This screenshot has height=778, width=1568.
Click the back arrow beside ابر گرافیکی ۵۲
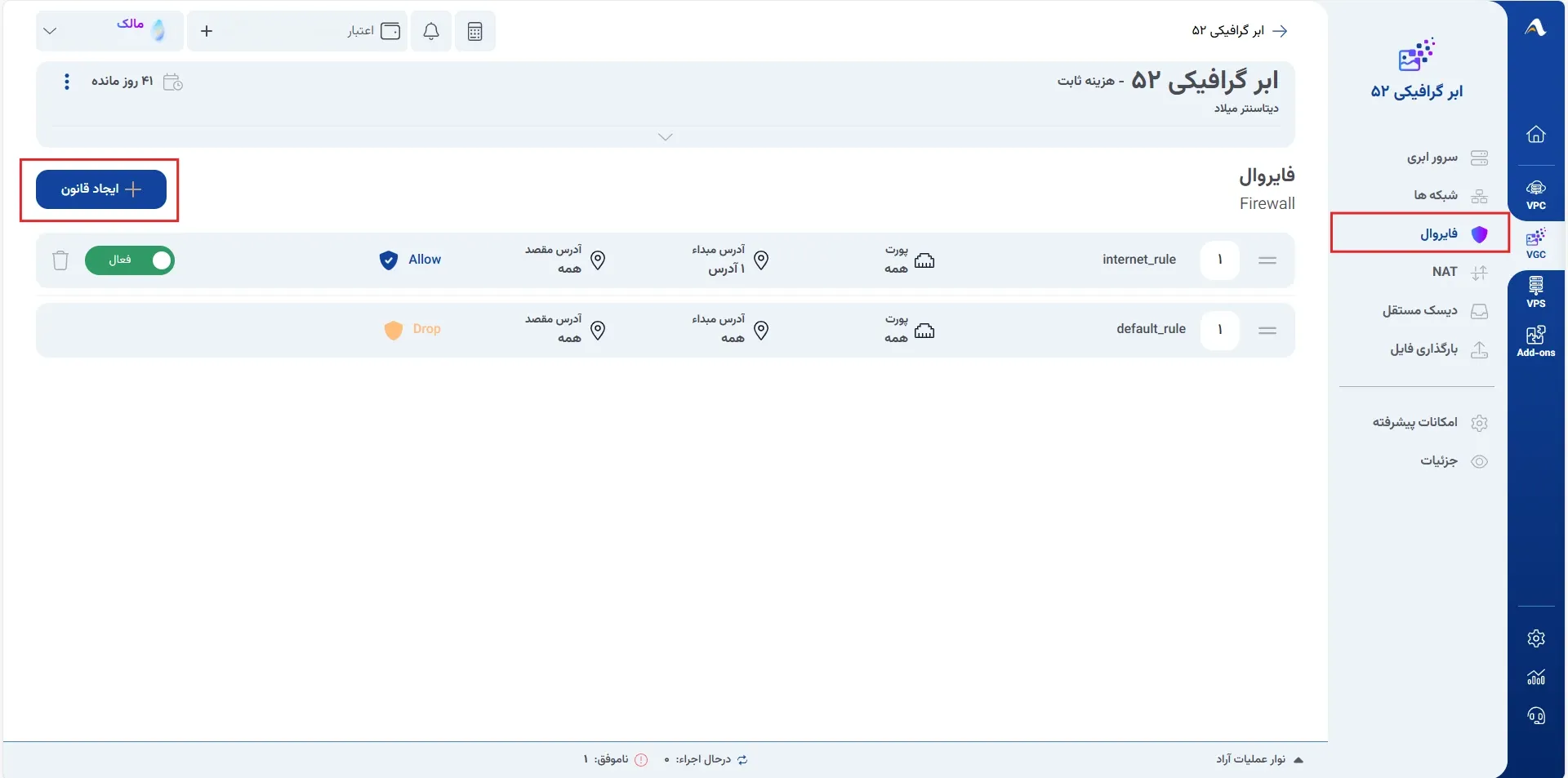1280,31
